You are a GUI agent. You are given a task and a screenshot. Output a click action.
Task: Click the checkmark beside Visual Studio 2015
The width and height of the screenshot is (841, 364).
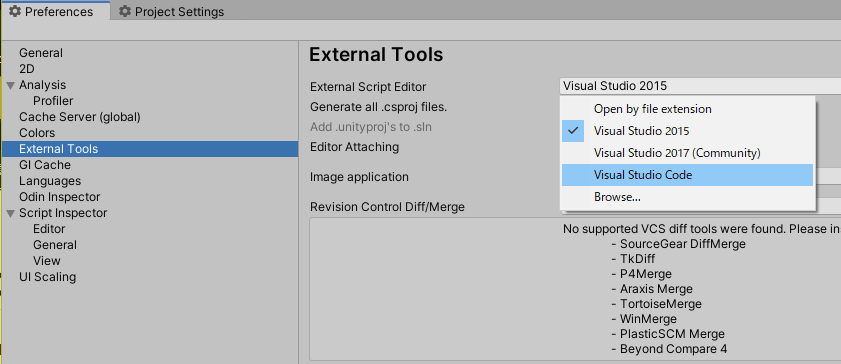573,131
